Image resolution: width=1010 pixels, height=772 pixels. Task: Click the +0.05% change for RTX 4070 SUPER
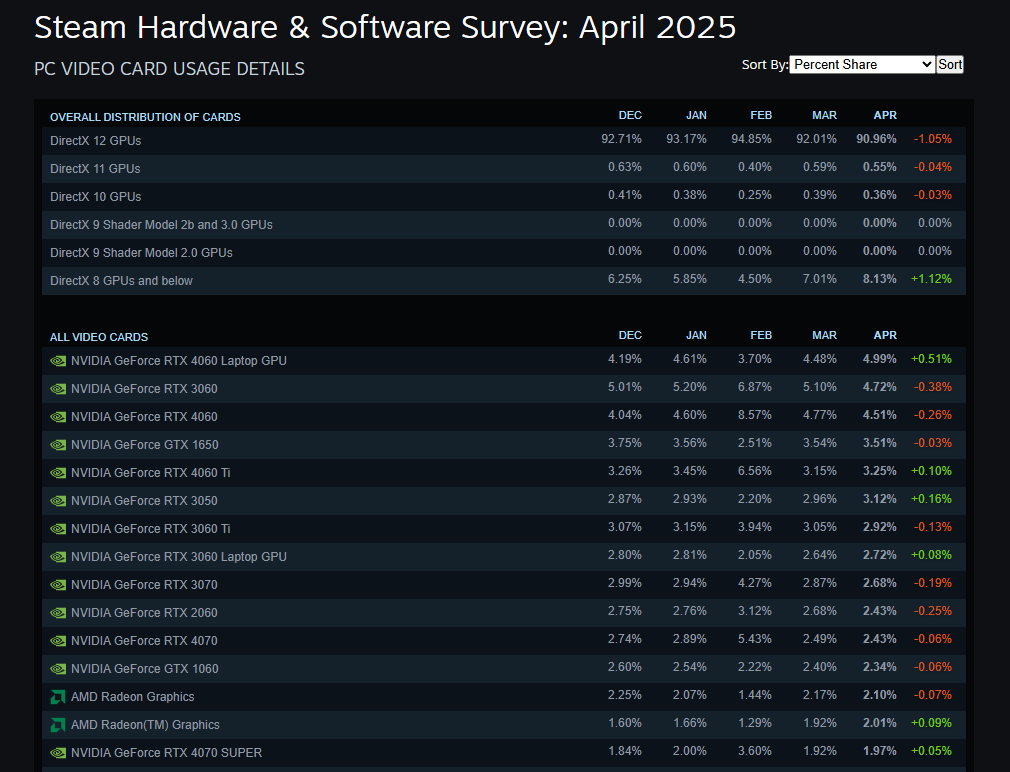[x=931, y=751]
